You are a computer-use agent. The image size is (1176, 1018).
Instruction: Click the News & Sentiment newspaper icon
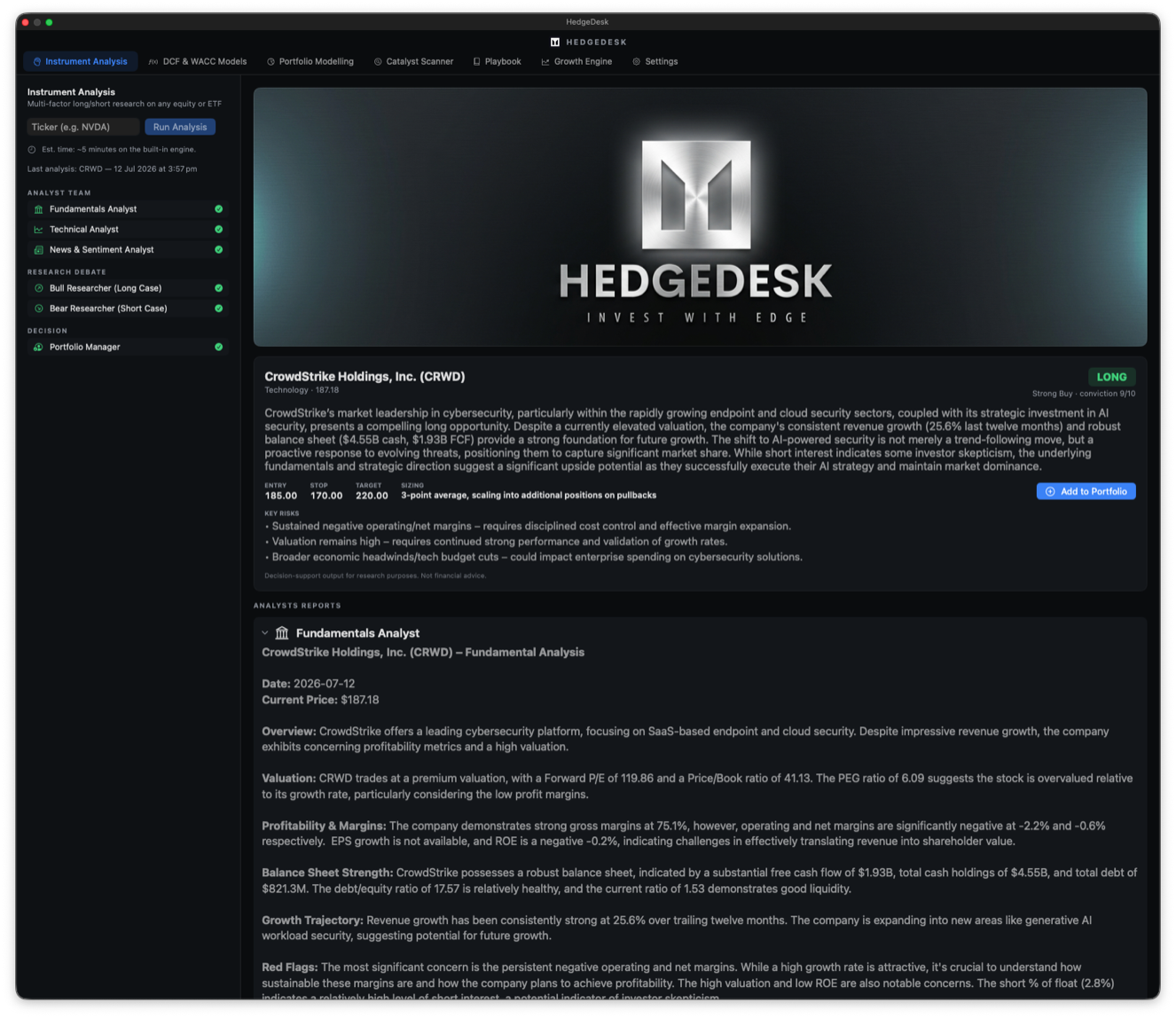click(38, 250)
